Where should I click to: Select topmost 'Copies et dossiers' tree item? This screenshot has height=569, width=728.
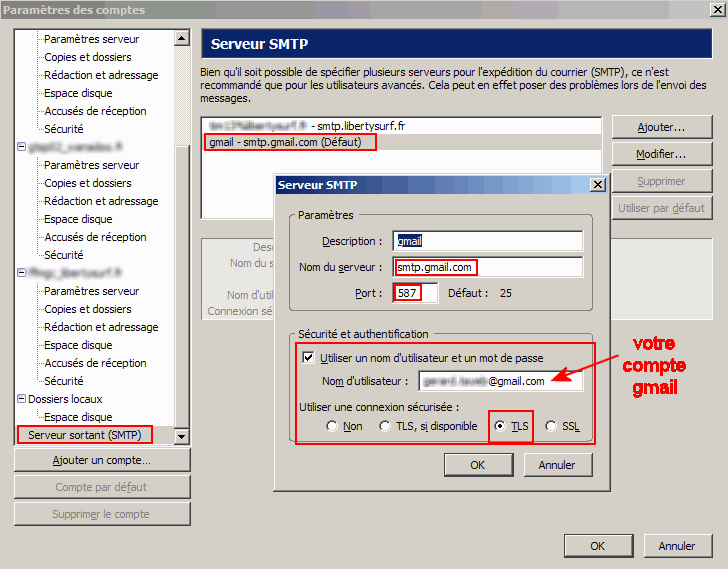(88, 57)
